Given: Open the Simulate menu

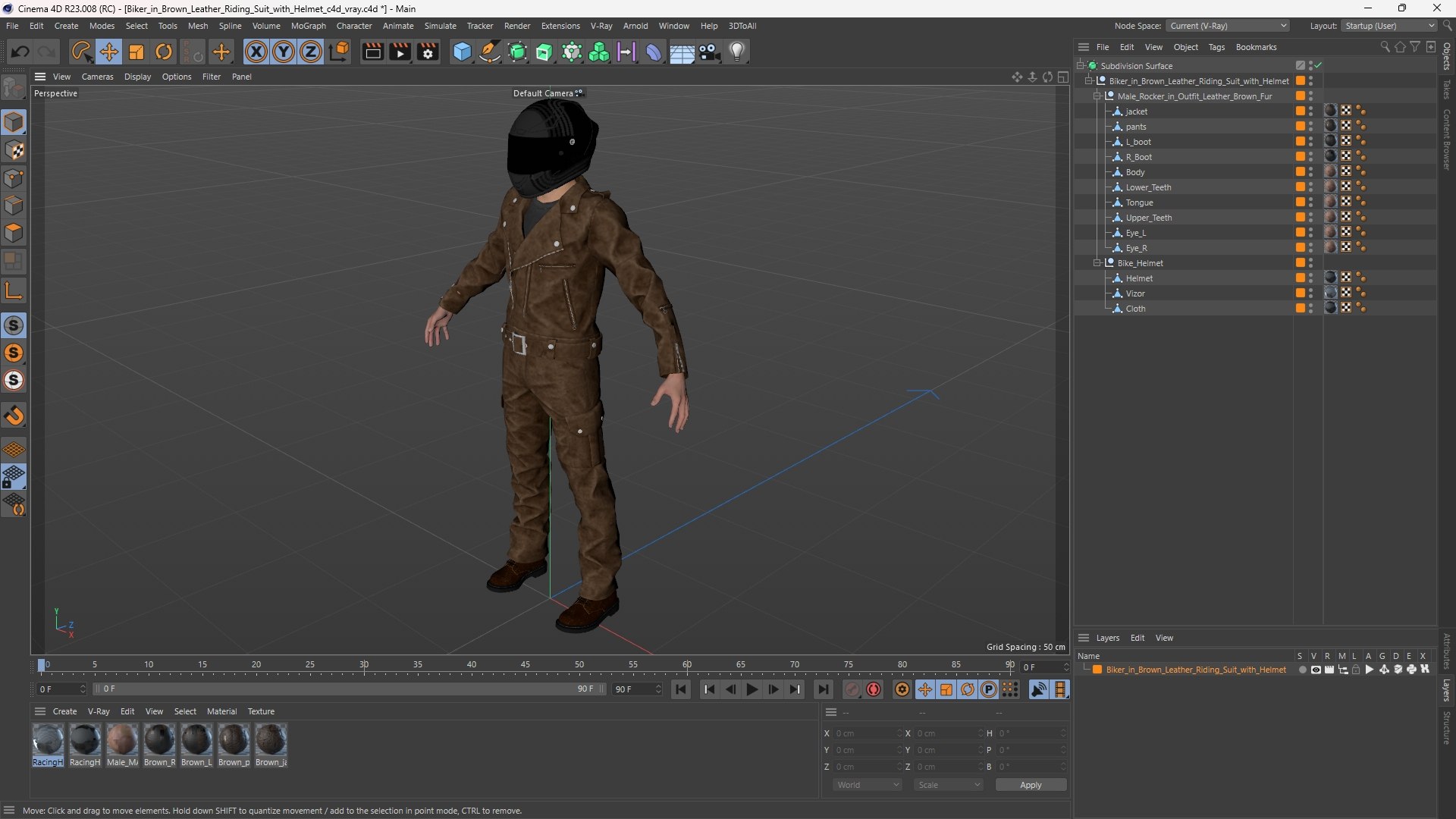Looking at the screenshot, I should [x=440, y=26].
